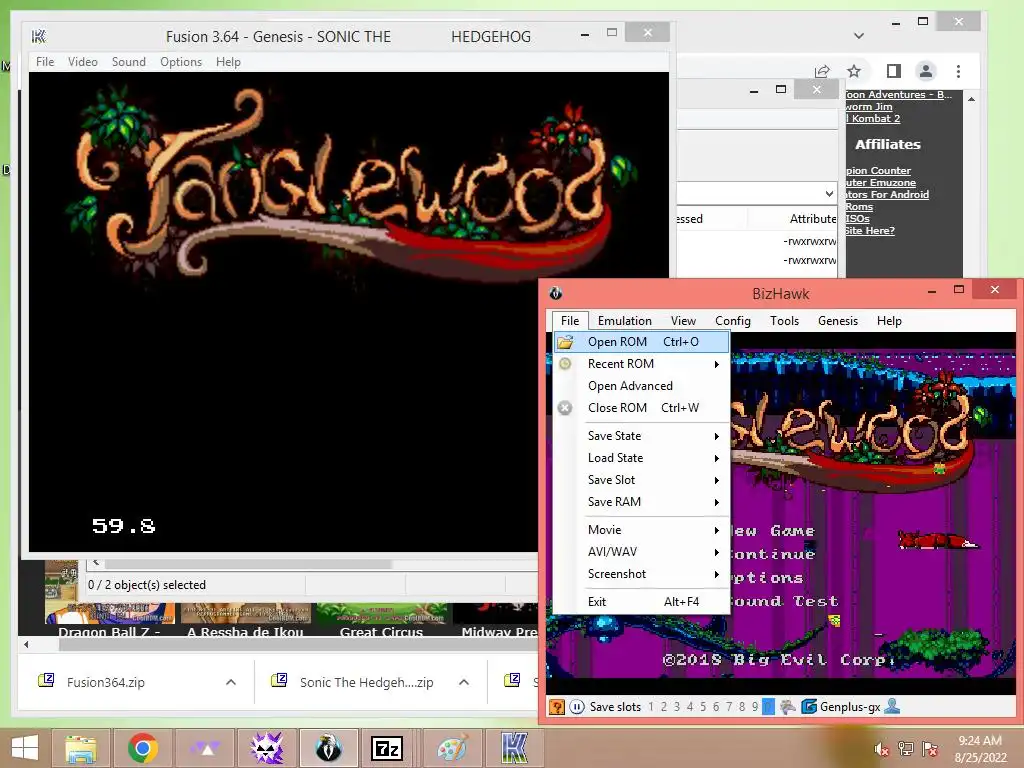Select BizHawk save slot 6
Image resolution: width=1024 pixels, height=768 pixels.
[x=716, y=707]
